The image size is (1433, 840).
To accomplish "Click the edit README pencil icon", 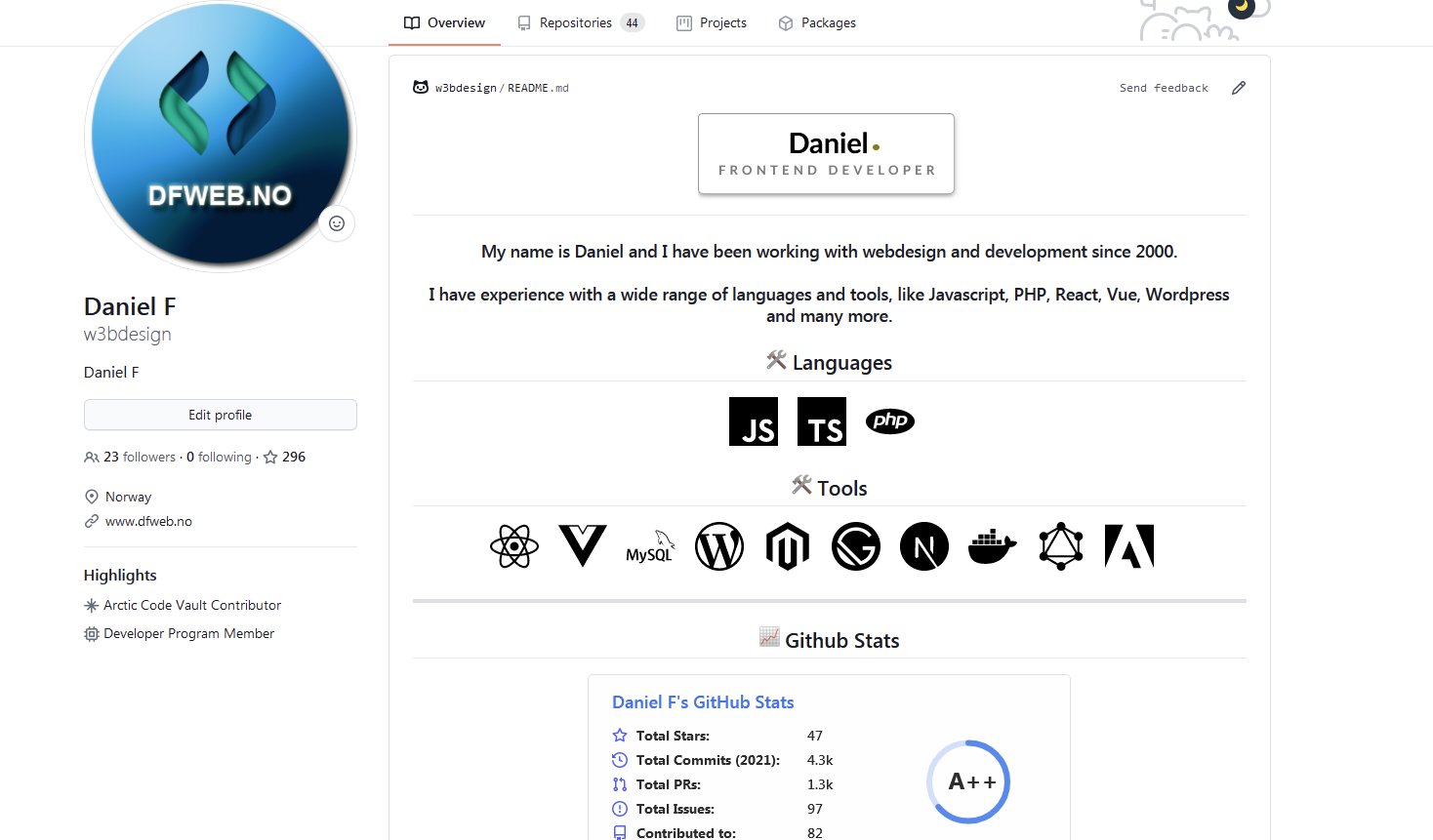I will 1239,88.
